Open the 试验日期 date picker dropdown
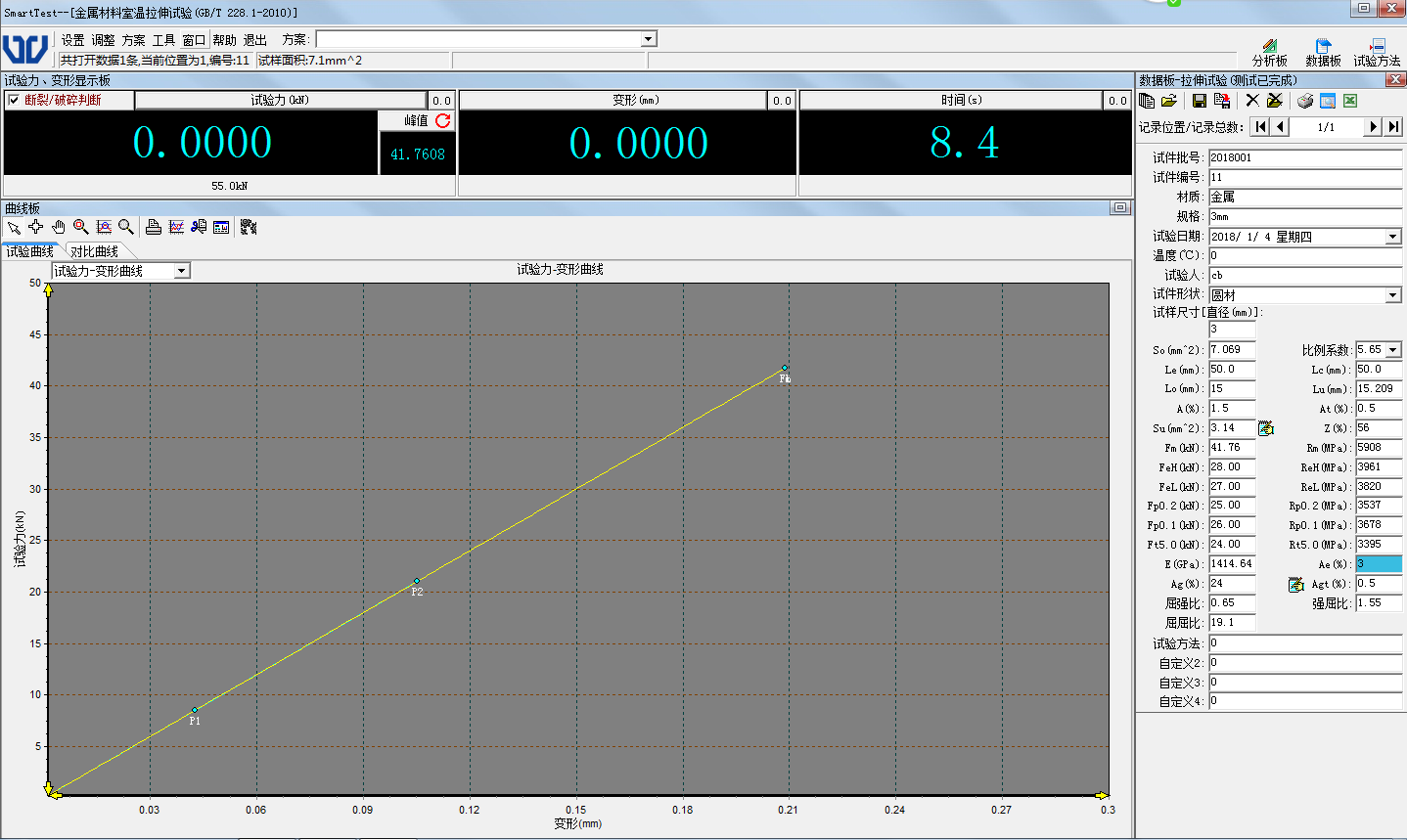This screenshot has width=1407, height=840. (1393, 237)
